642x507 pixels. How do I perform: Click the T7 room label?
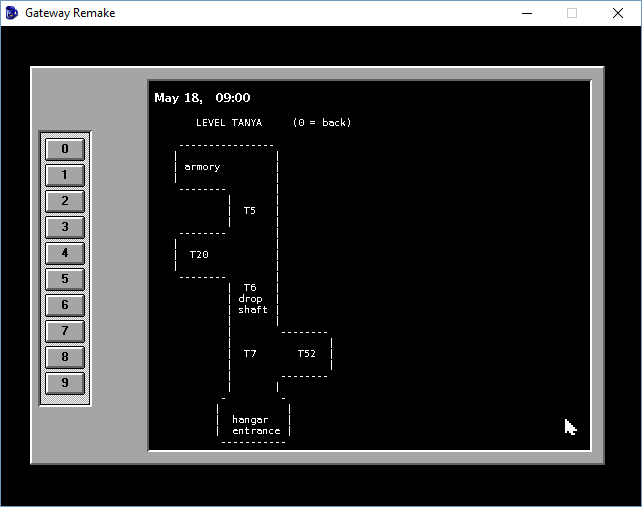pyautogui.click(x=250, y=353)
